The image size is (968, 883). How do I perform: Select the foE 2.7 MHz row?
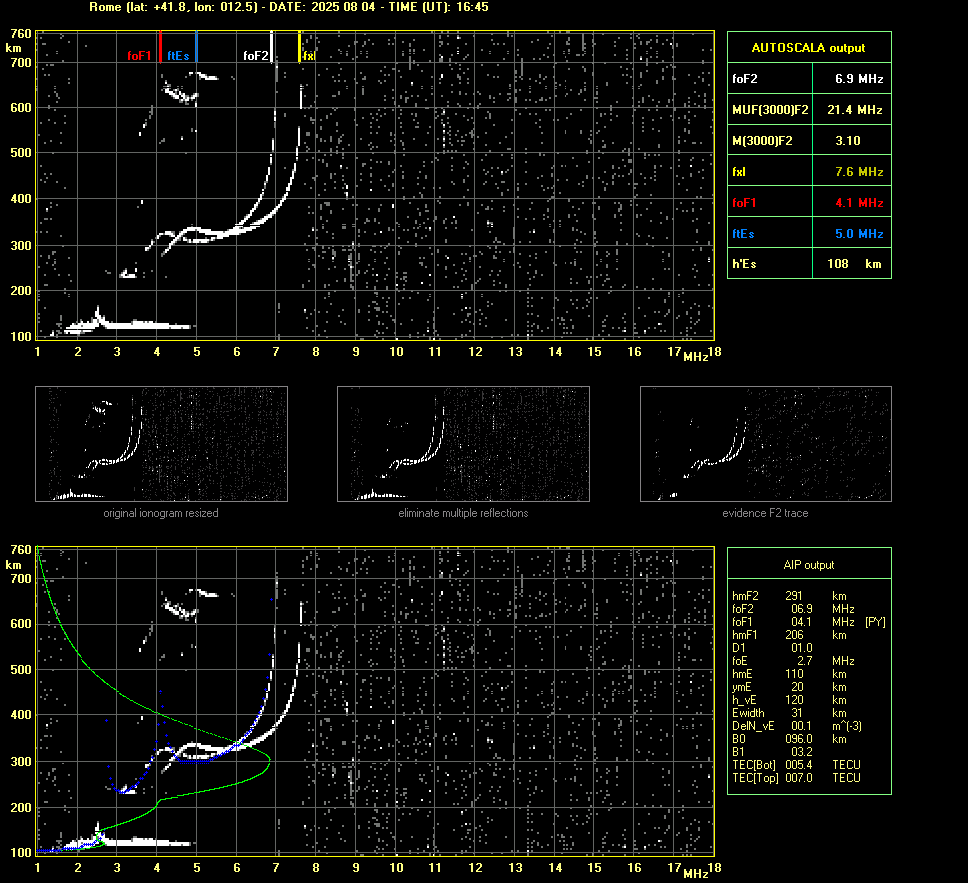tap(793, 661)
